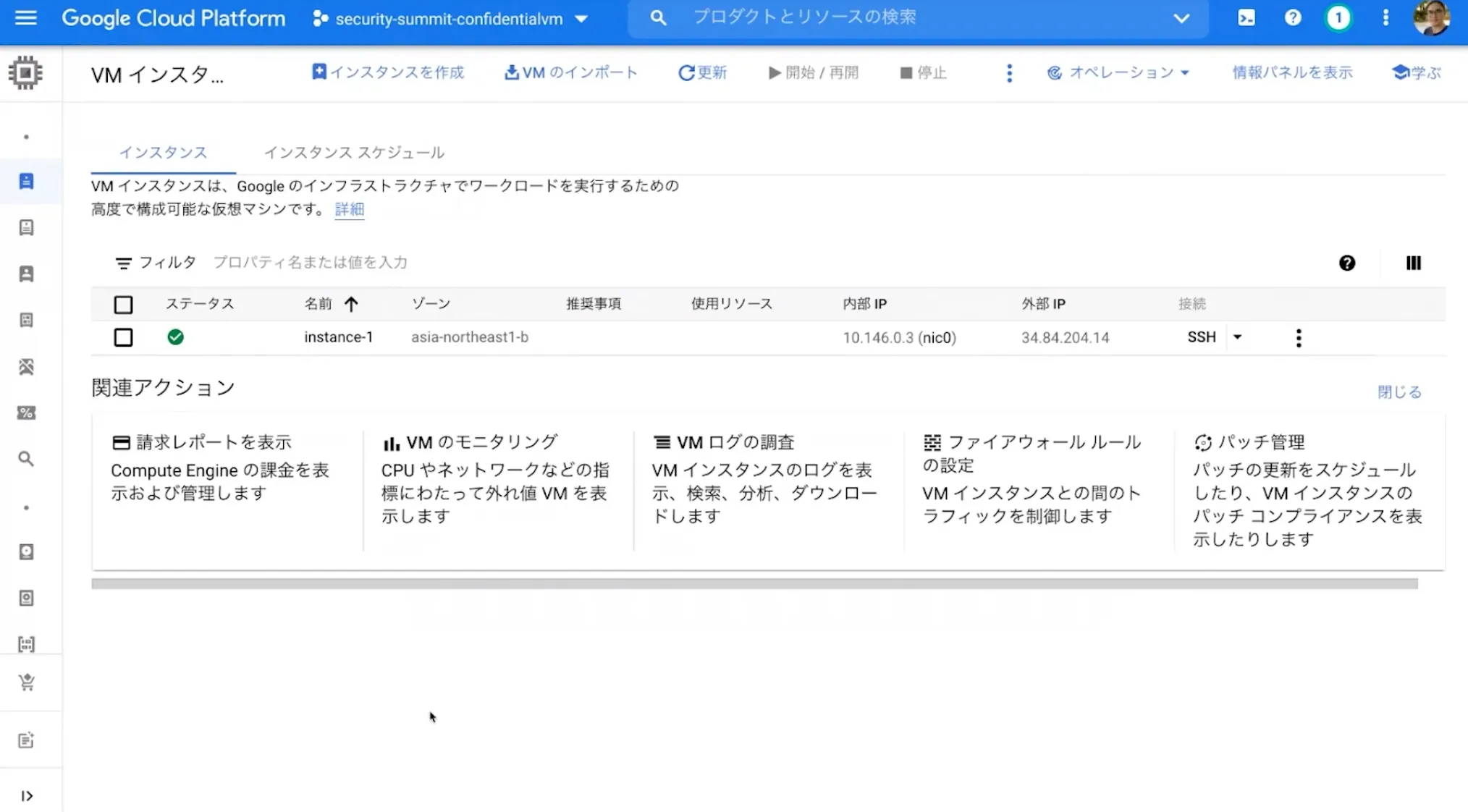
Task: Open VM のモニタリング card
Action: click(x=498, y=492)
